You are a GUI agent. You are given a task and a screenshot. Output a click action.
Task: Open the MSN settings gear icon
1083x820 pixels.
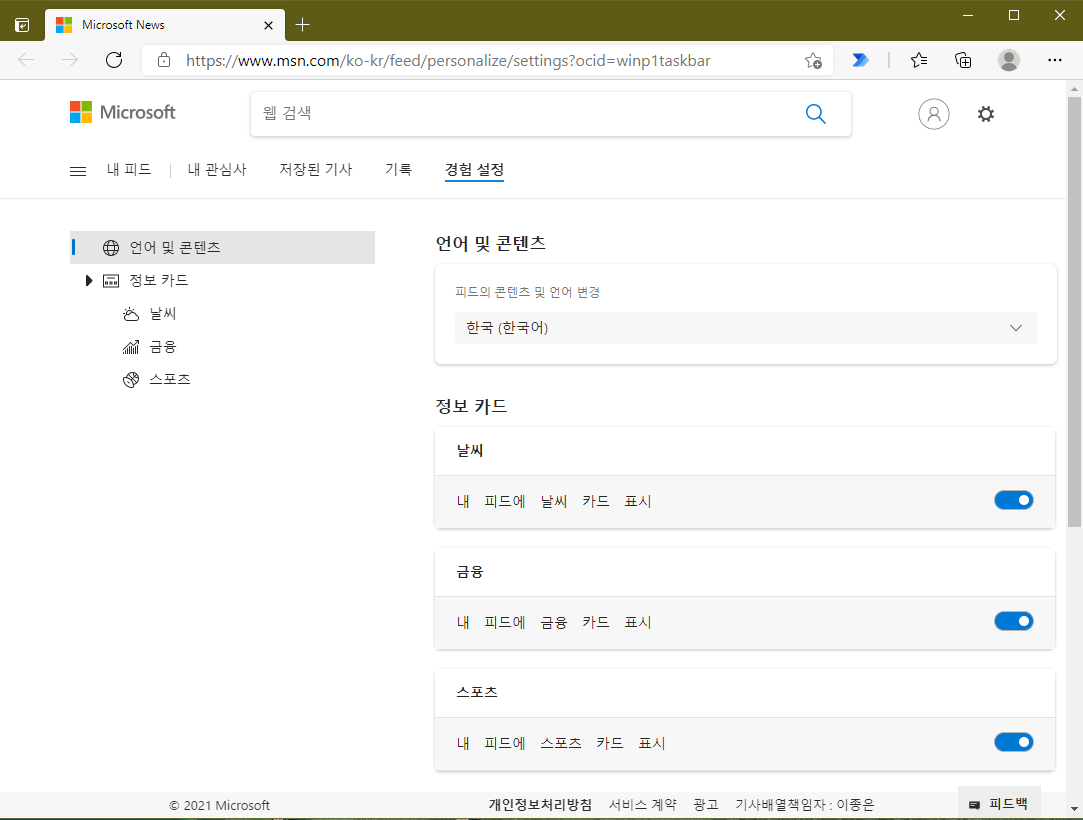[986, 114]
